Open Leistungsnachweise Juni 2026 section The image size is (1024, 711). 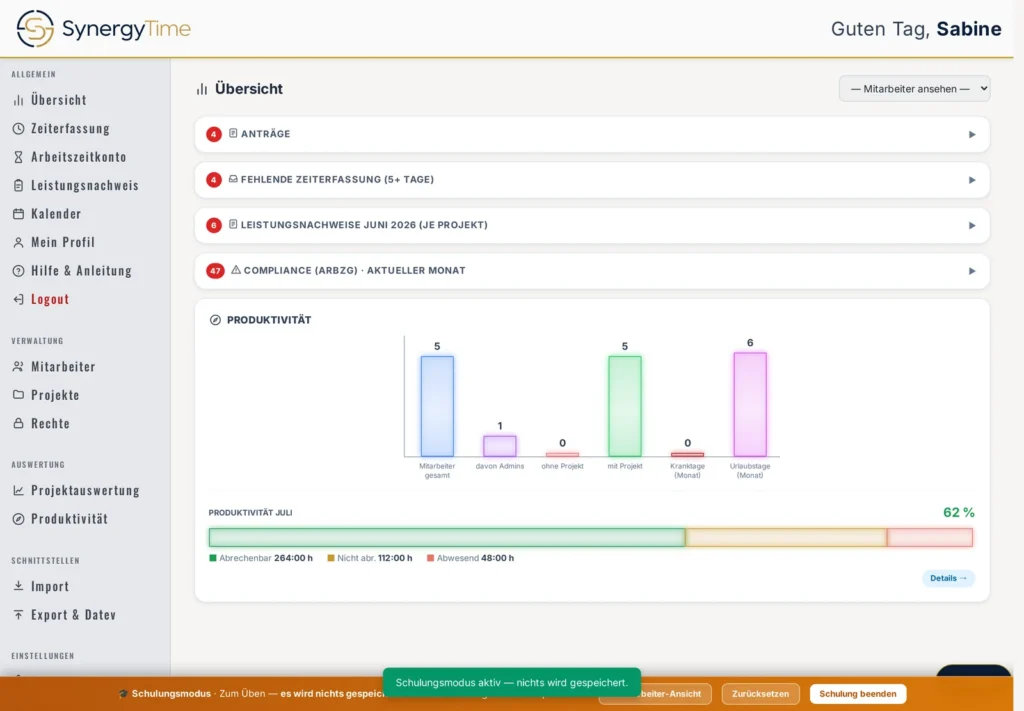click(592, 225)
